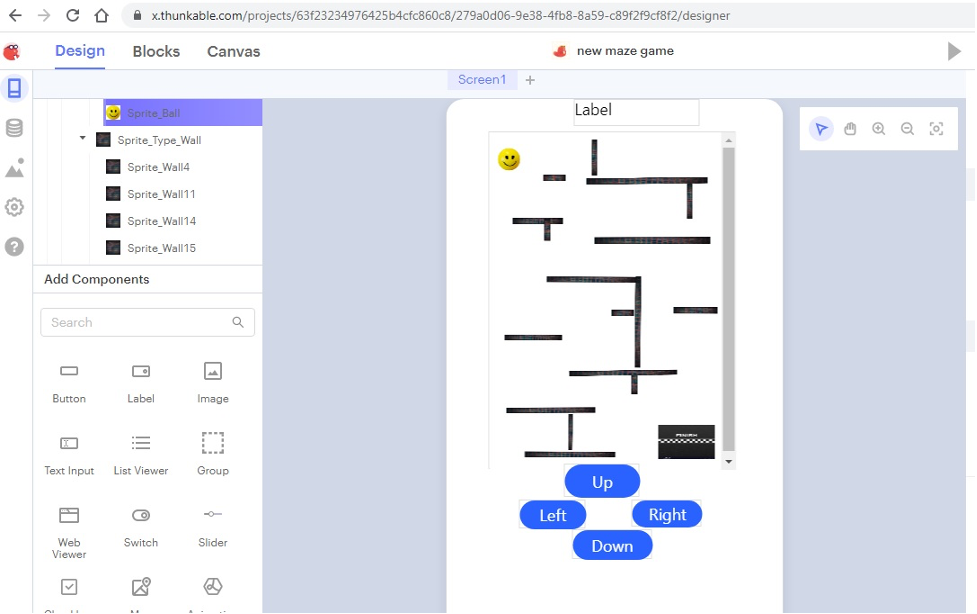Click the project name new maze game
The image size is (977, 614).
click(625, 51)
